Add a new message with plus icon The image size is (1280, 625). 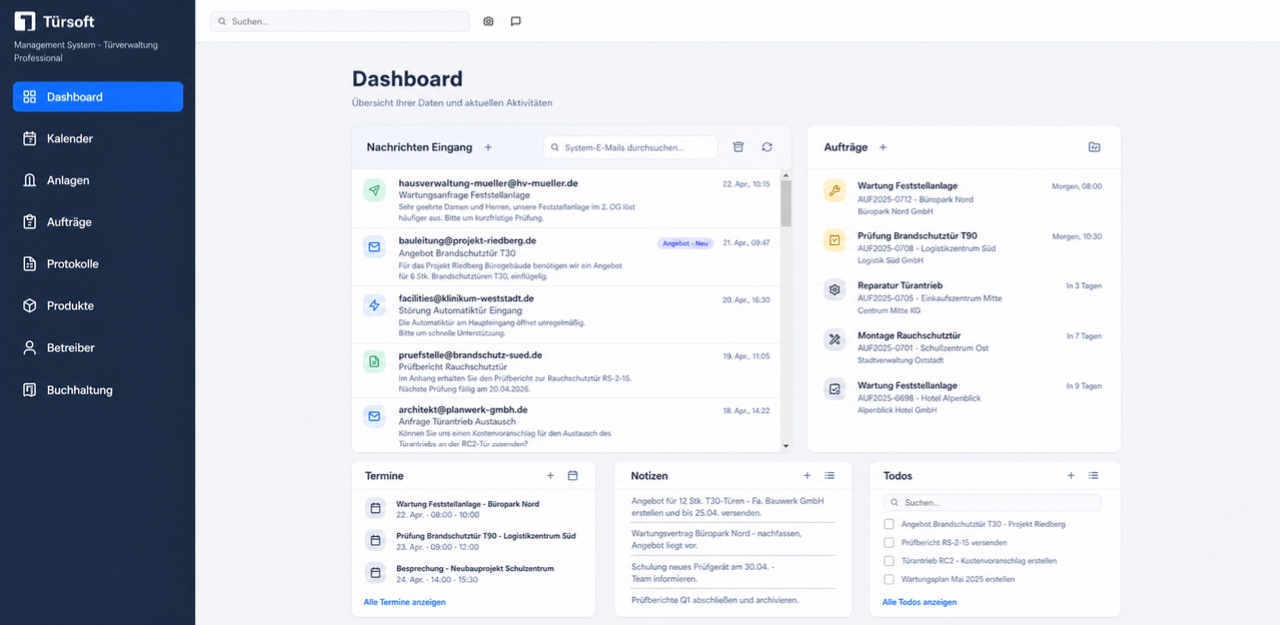coord(488,147)
